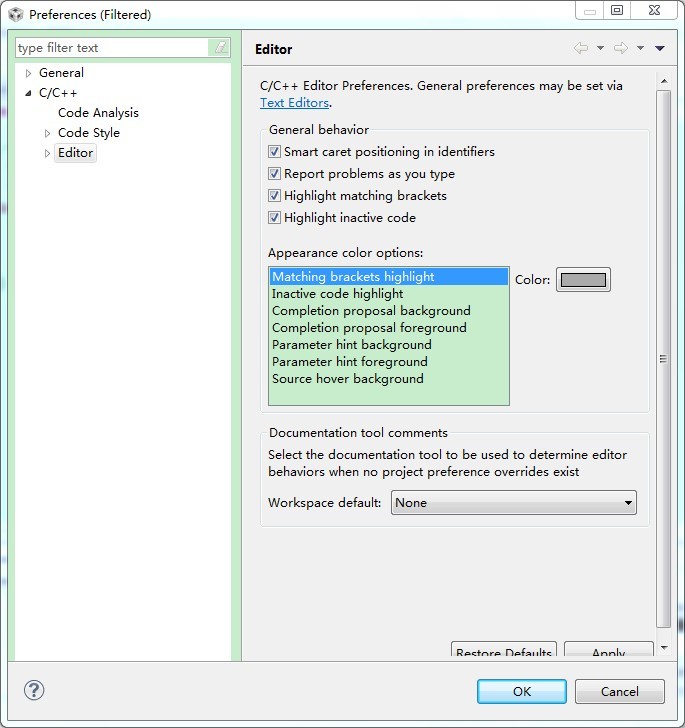Select C/C++ in the preferences tree
This screenshot has width=685, height=728.
point(58,93)
